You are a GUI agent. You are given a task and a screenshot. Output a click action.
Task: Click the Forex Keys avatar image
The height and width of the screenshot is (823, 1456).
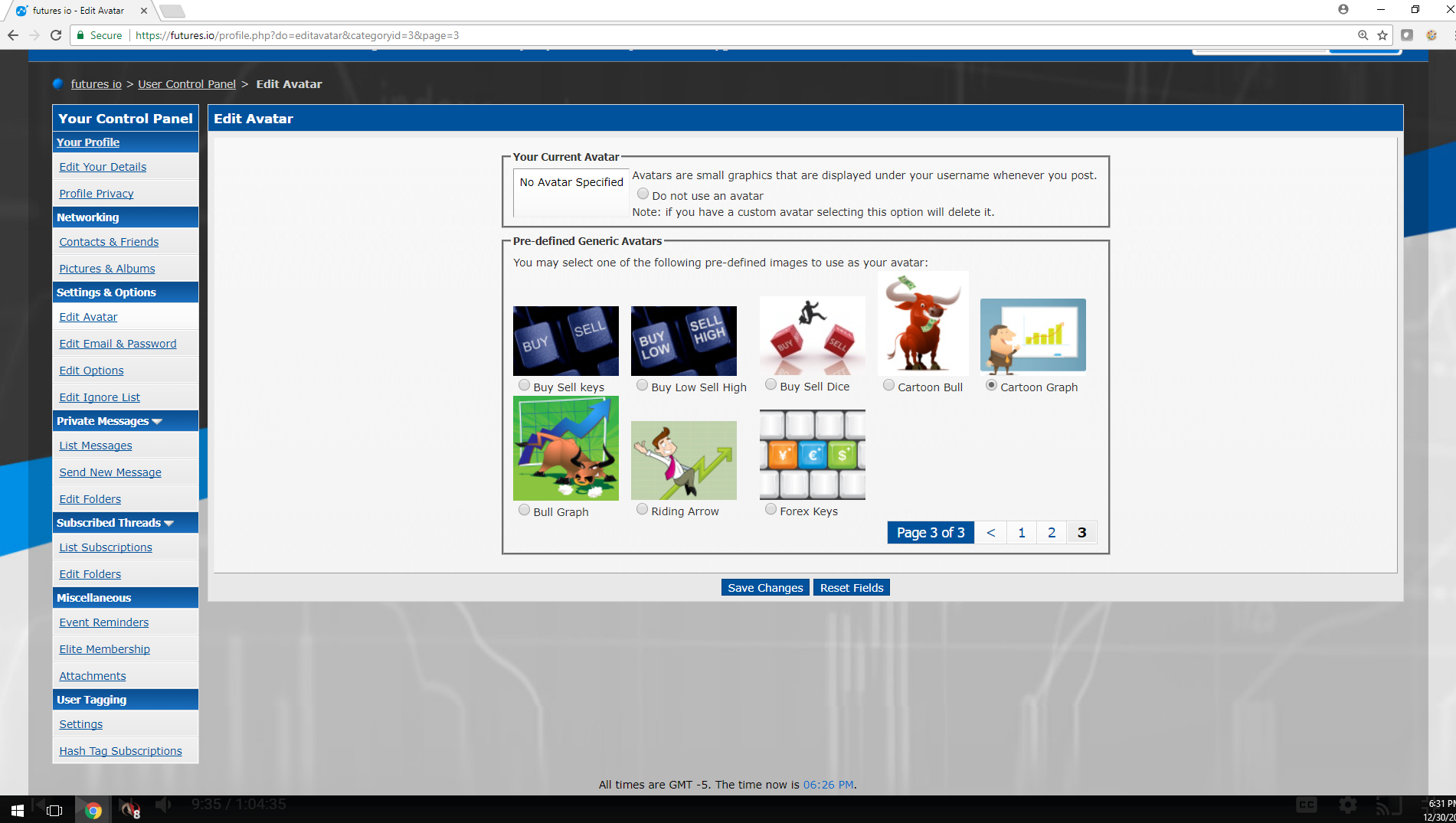[x=813, y=455]
